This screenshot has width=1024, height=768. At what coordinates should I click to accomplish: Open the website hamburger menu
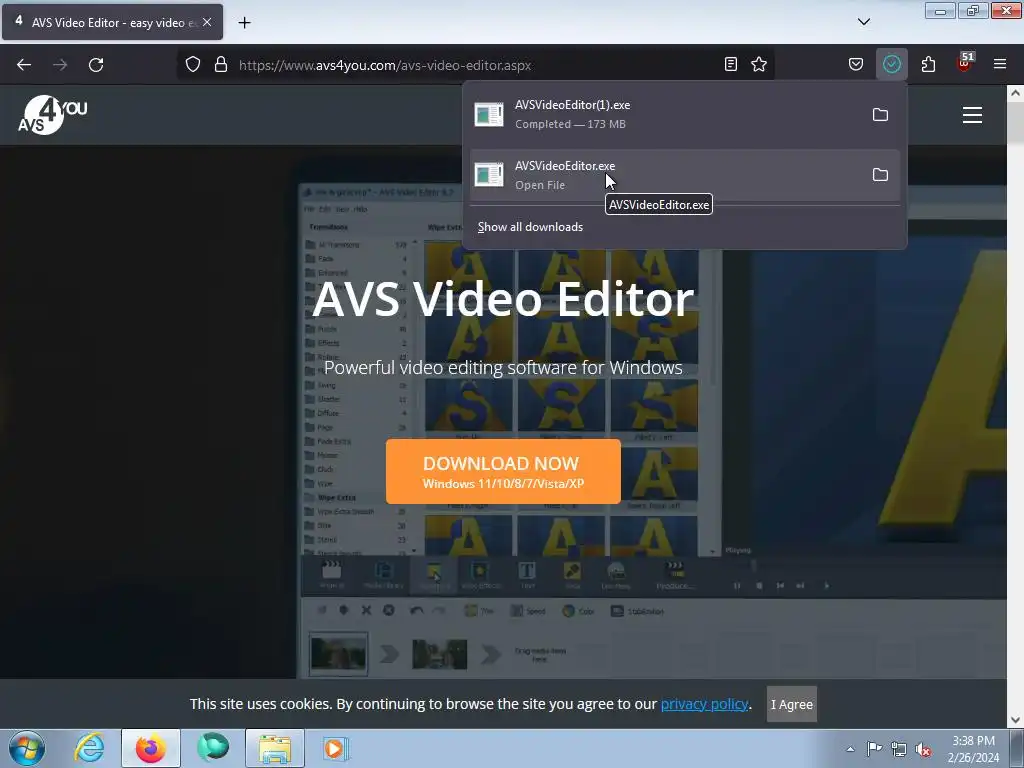[972, 115]
